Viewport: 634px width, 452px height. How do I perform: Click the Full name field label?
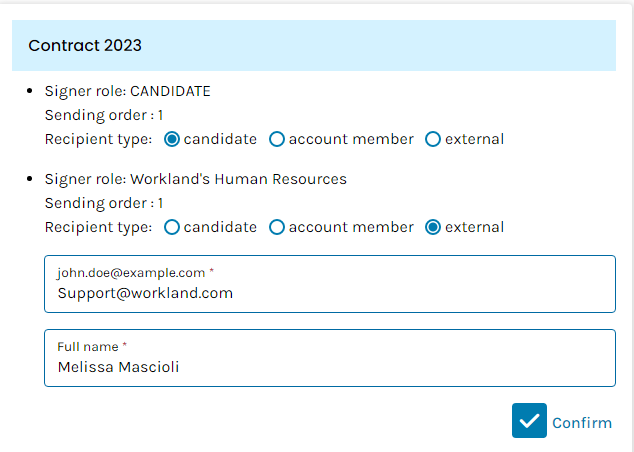point(88,346)
